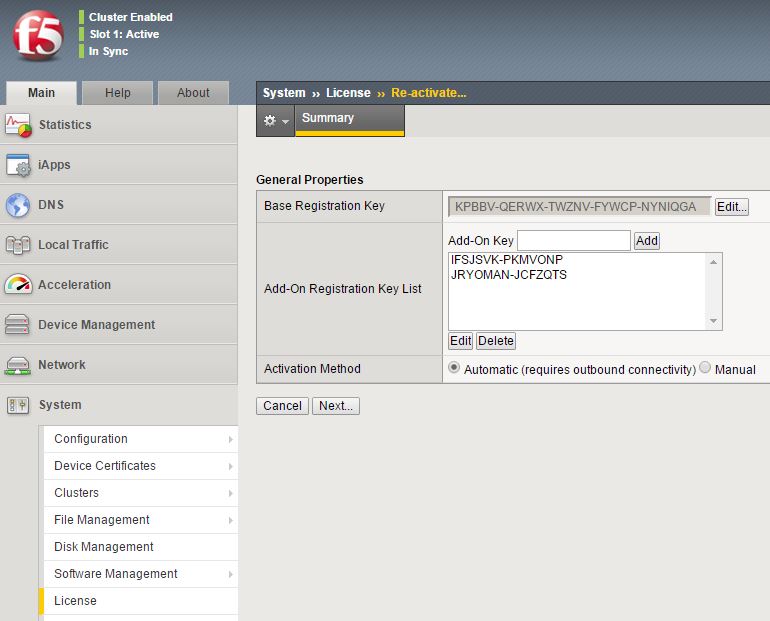Viewport: 770px width, 621px height.
Task: Open the gear settings dropdown
Action: coord(275,120)
